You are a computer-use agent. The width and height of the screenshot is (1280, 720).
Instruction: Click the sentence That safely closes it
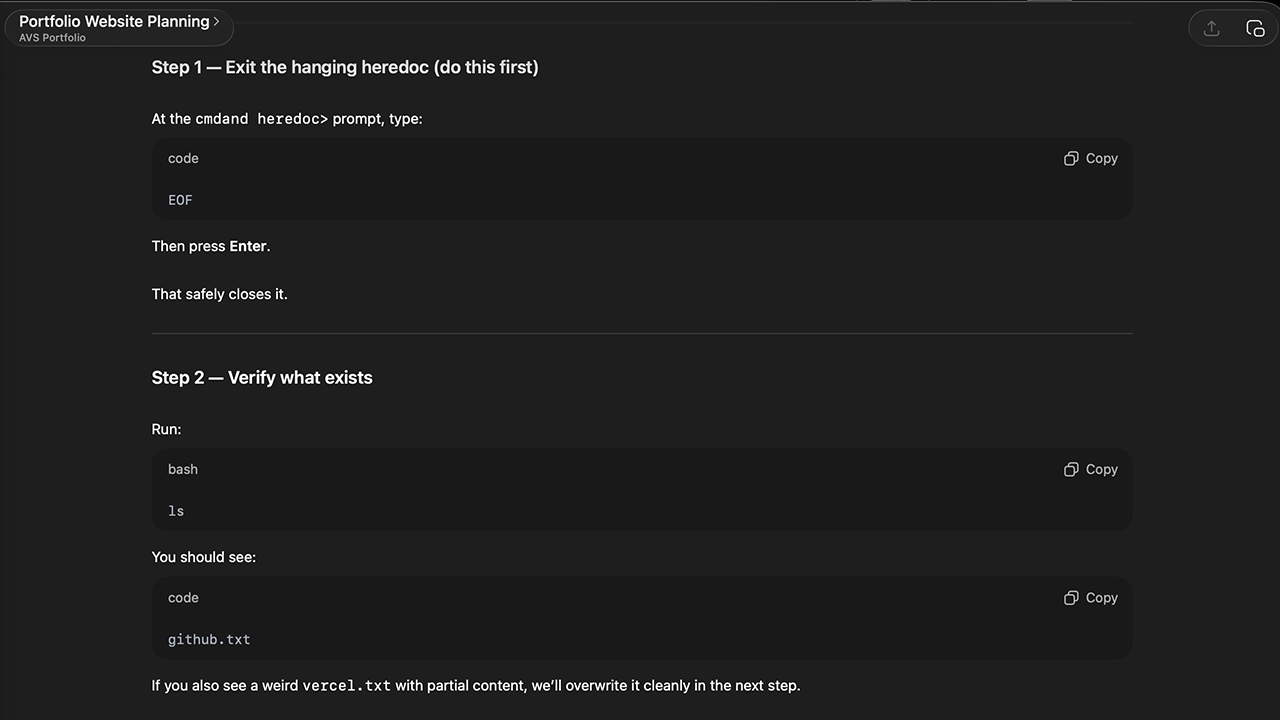[219, 294]
